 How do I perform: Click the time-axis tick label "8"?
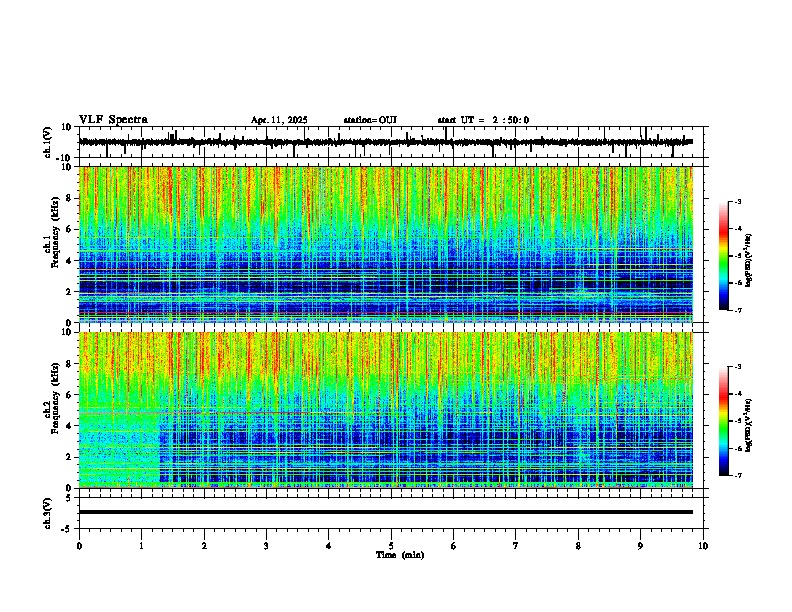tap(578, 546)
